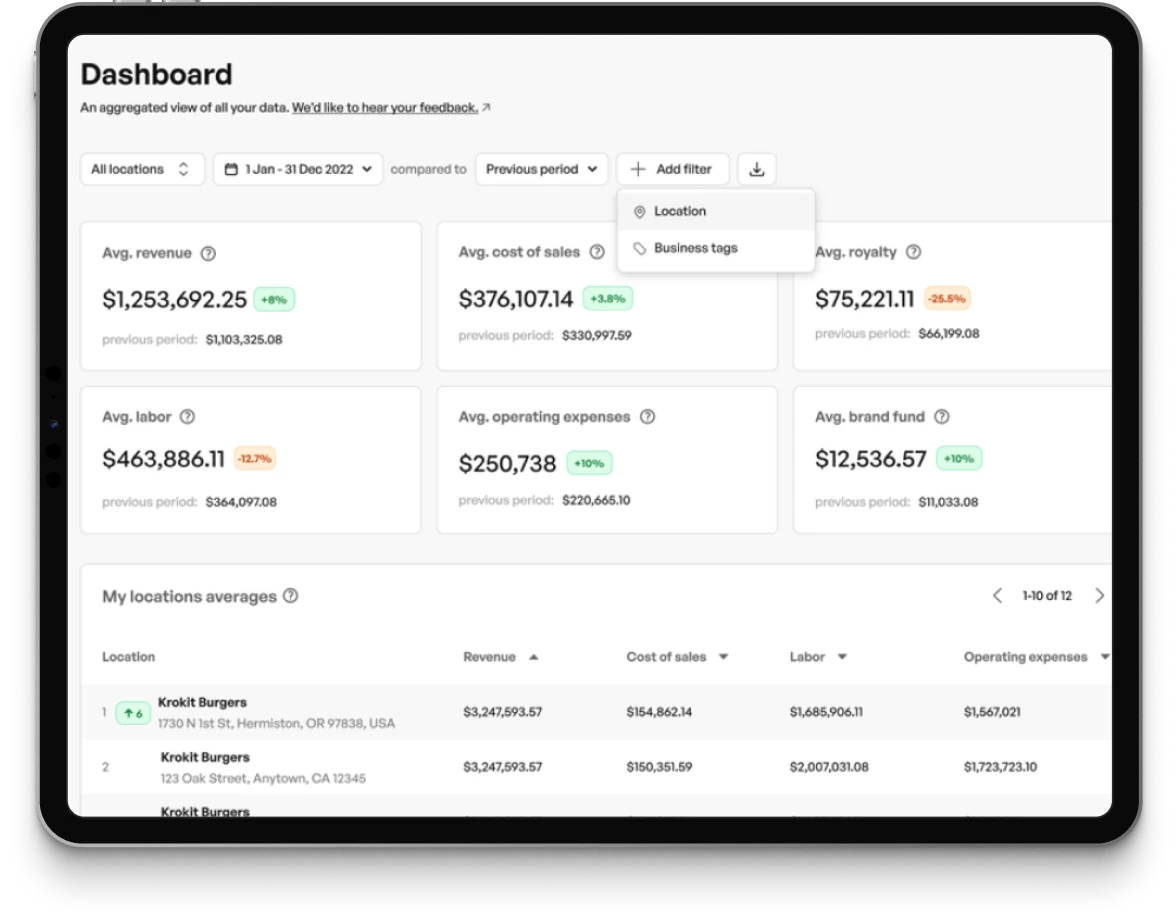Toggle sorting on the Cost of sales column
This screenshot has width=1176, height=920.
[722, 657]
